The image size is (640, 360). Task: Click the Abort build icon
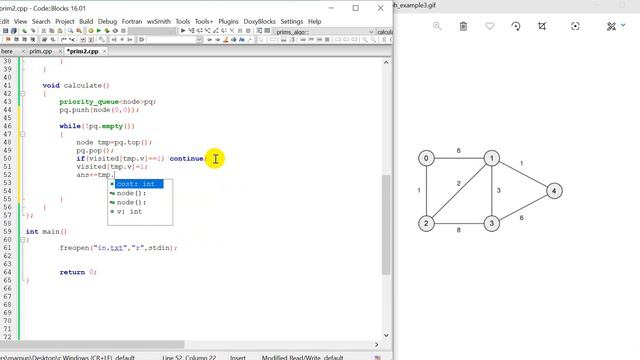[x=123, y=31]
